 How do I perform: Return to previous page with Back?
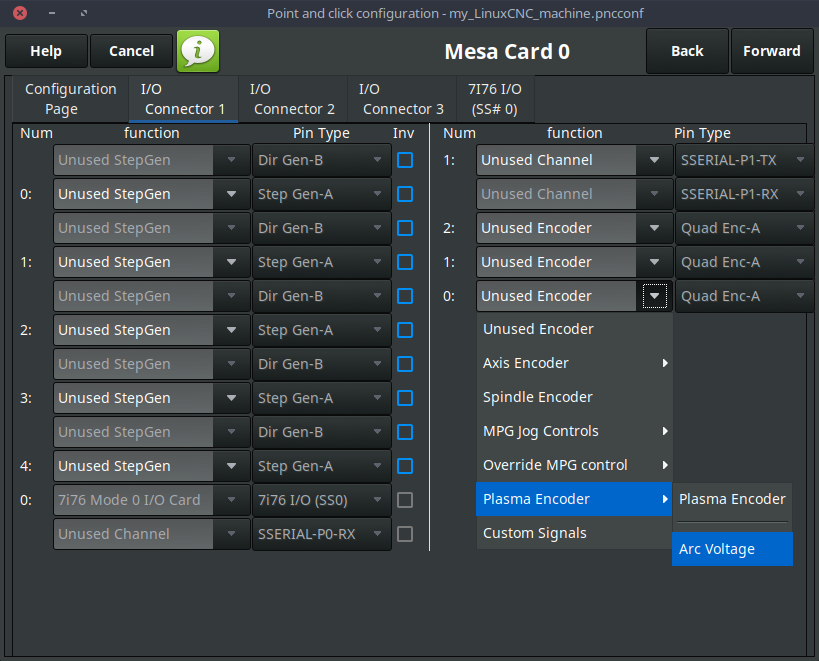(687, 51)
